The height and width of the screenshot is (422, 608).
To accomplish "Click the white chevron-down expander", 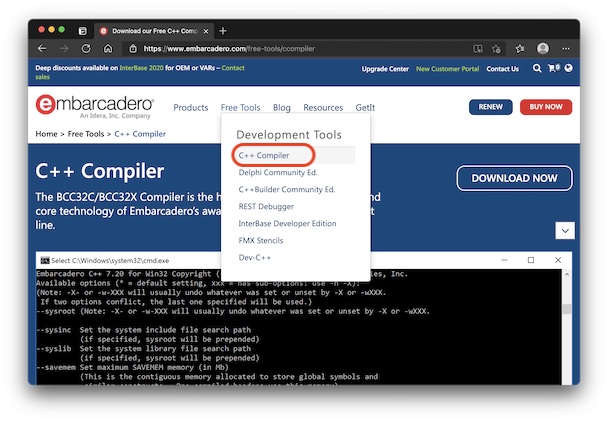I will point(565,230).
